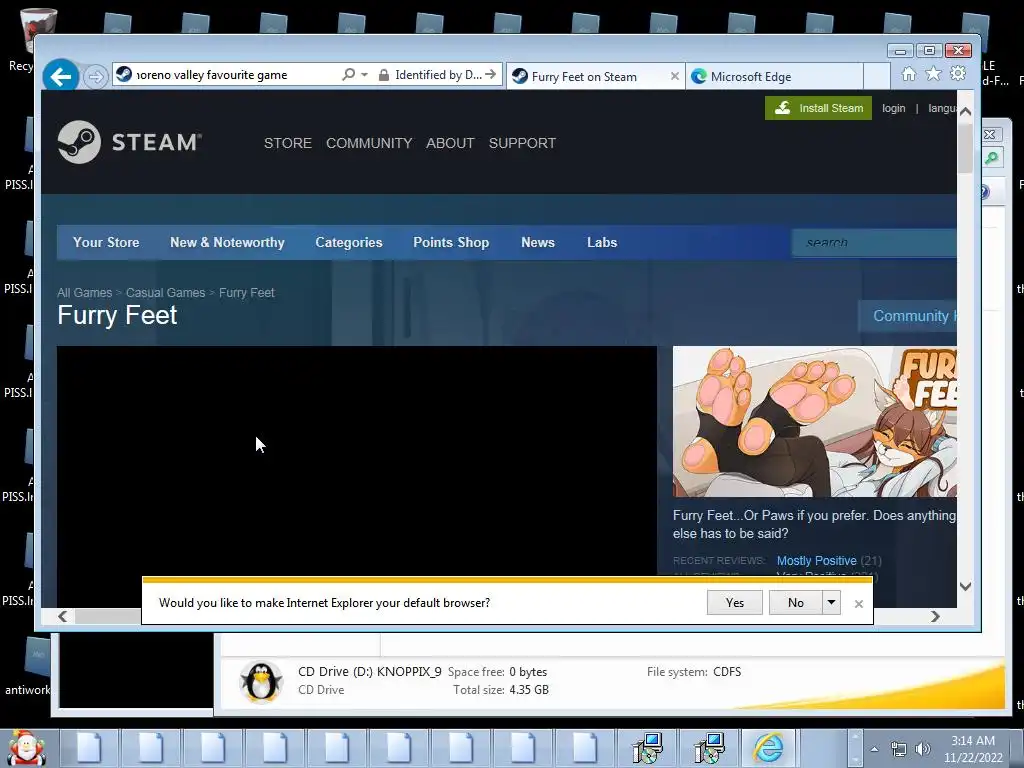The width and height of the screenshot is (1024, 768).
Task: Click the Internet Explorer taskbar icon
Action: click(x=769, y=748)
